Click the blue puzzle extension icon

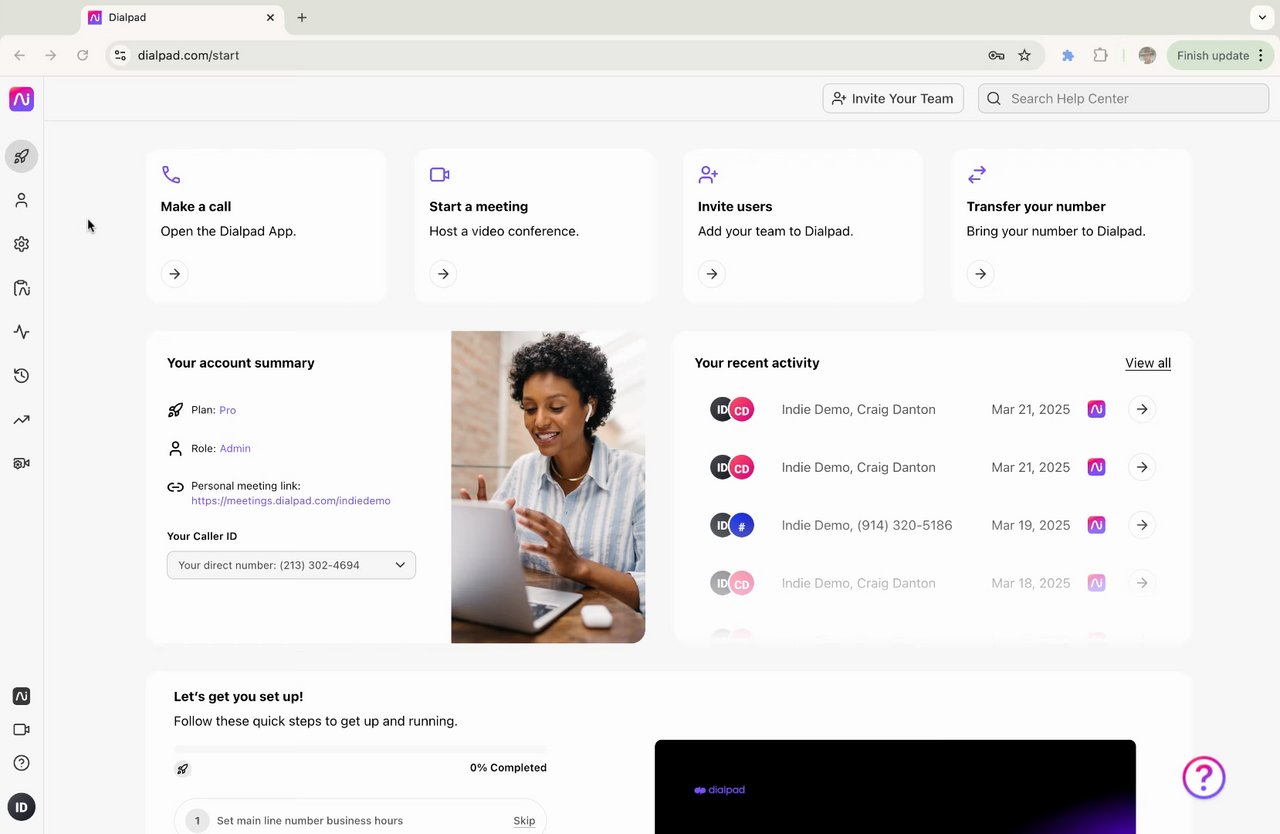pyautogui.click(x=1068, y=56)
